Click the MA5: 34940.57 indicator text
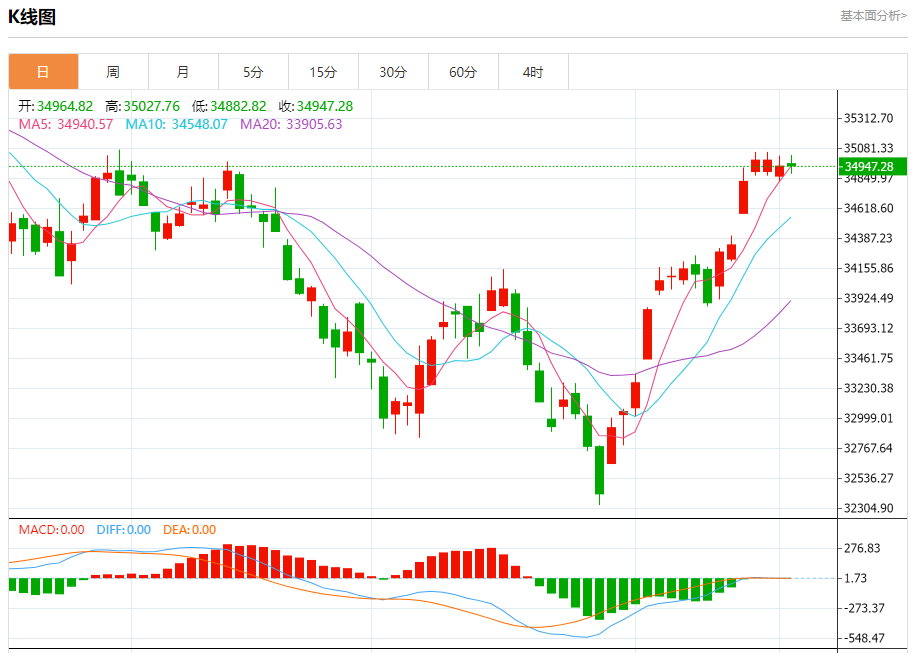 pos(66,124)
